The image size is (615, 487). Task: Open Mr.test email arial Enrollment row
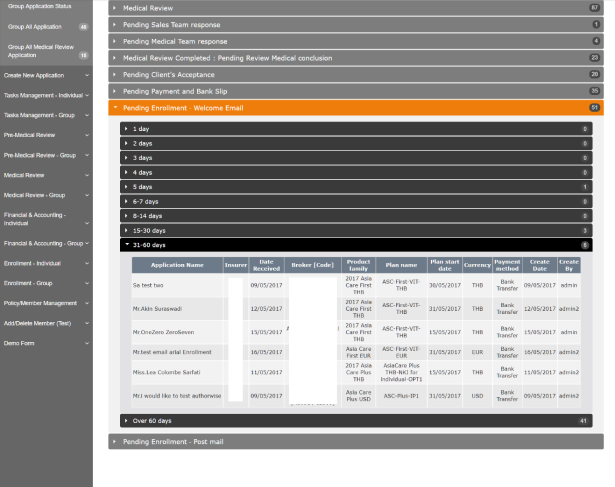click(356, 352)
